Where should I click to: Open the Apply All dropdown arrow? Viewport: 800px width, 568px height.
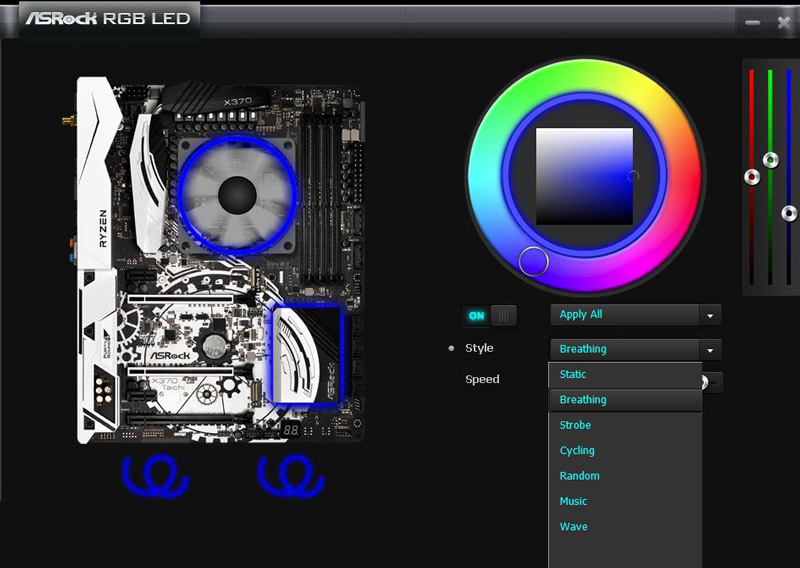710,315
